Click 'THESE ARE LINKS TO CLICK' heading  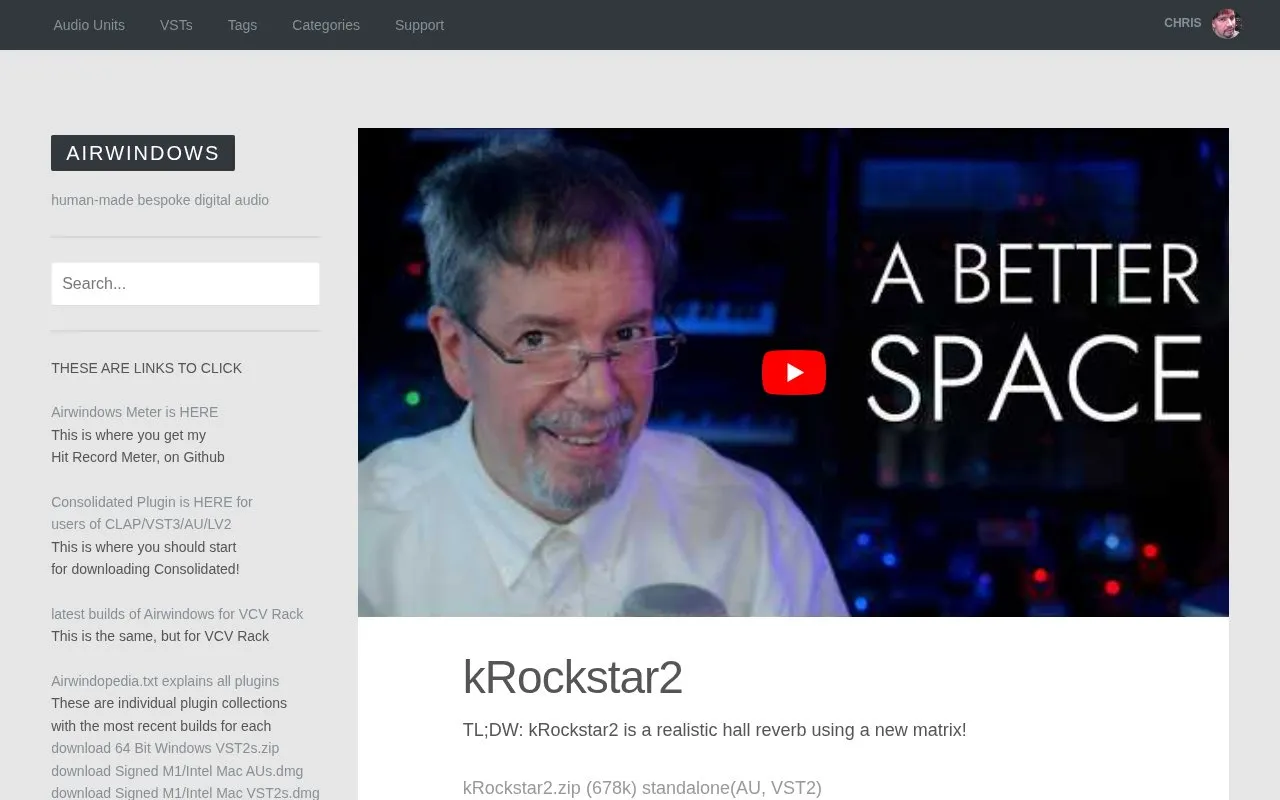(x=146, y=368)
